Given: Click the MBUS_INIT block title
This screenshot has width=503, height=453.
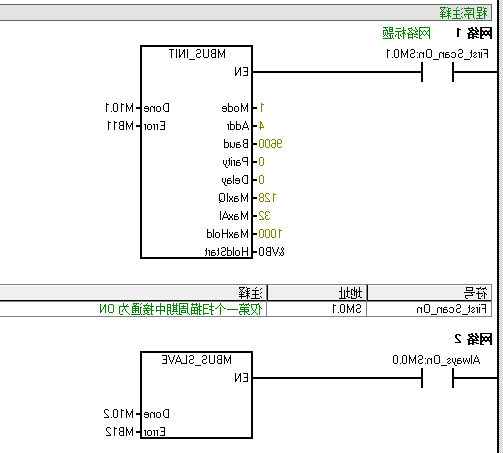Looking at the screenshot, I should click(x=197, y=54).
